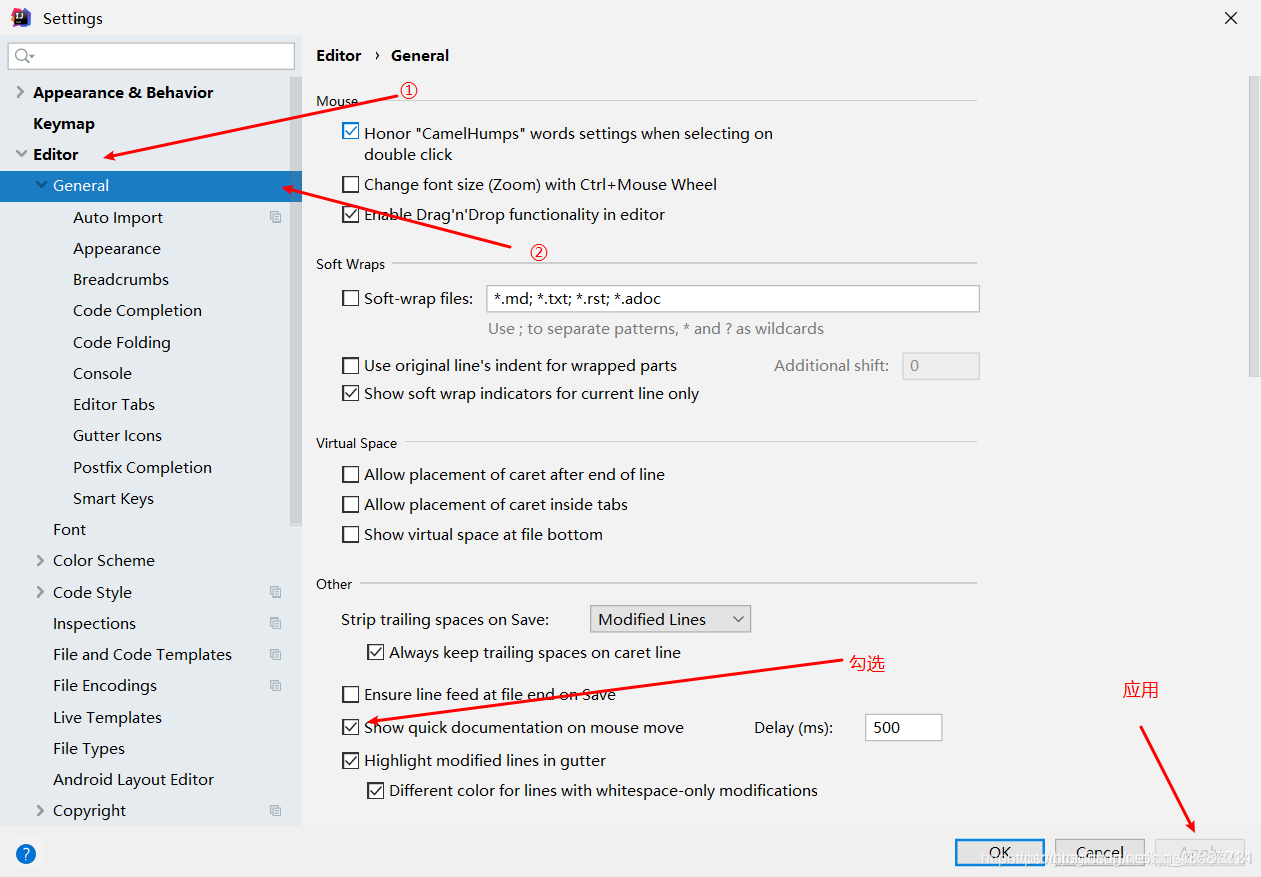Open Font settings page
The height and width of the screenshot is (877, 1261).
(x=70, y=529)
